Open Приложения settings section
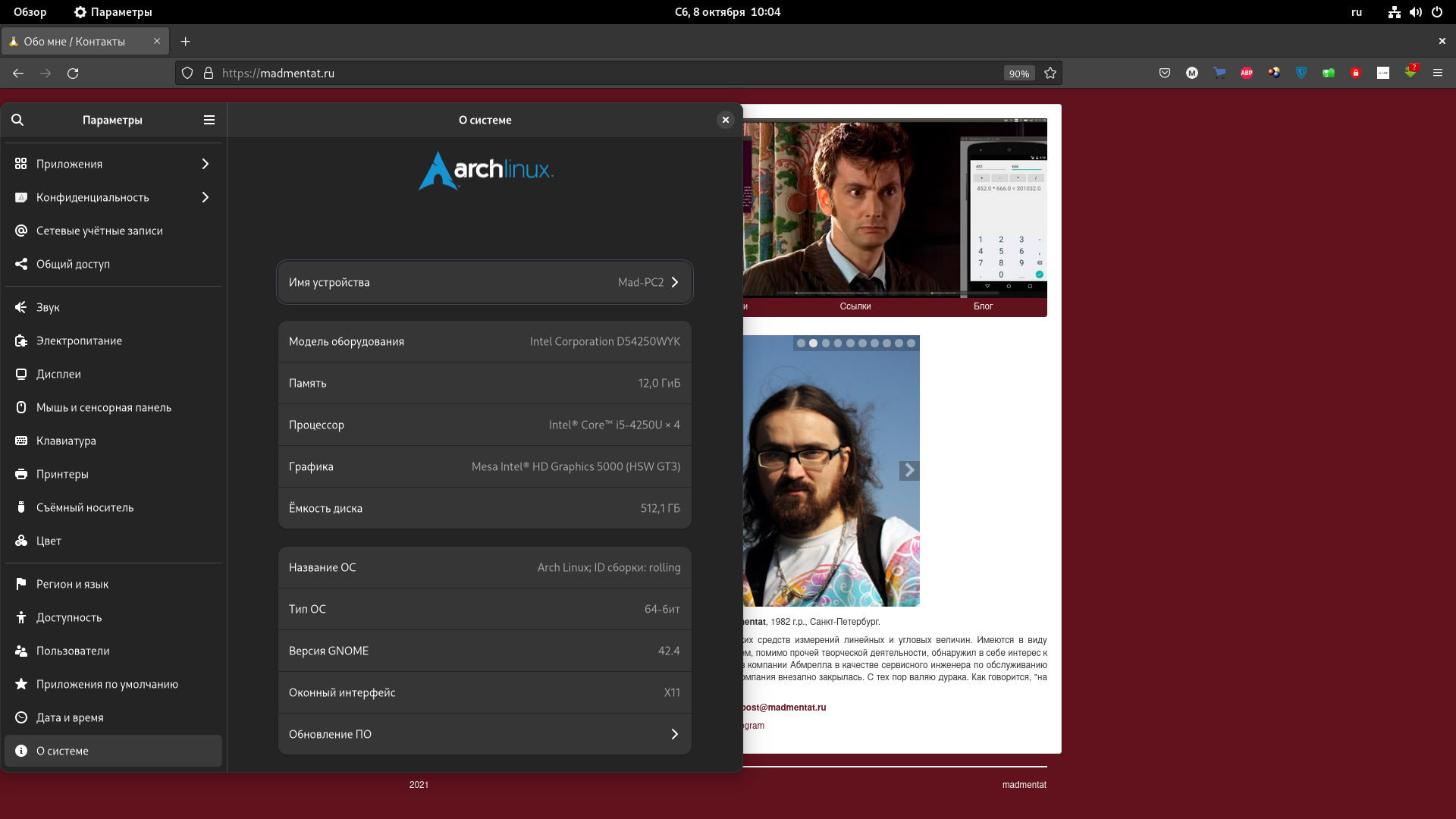 point(113,164)
